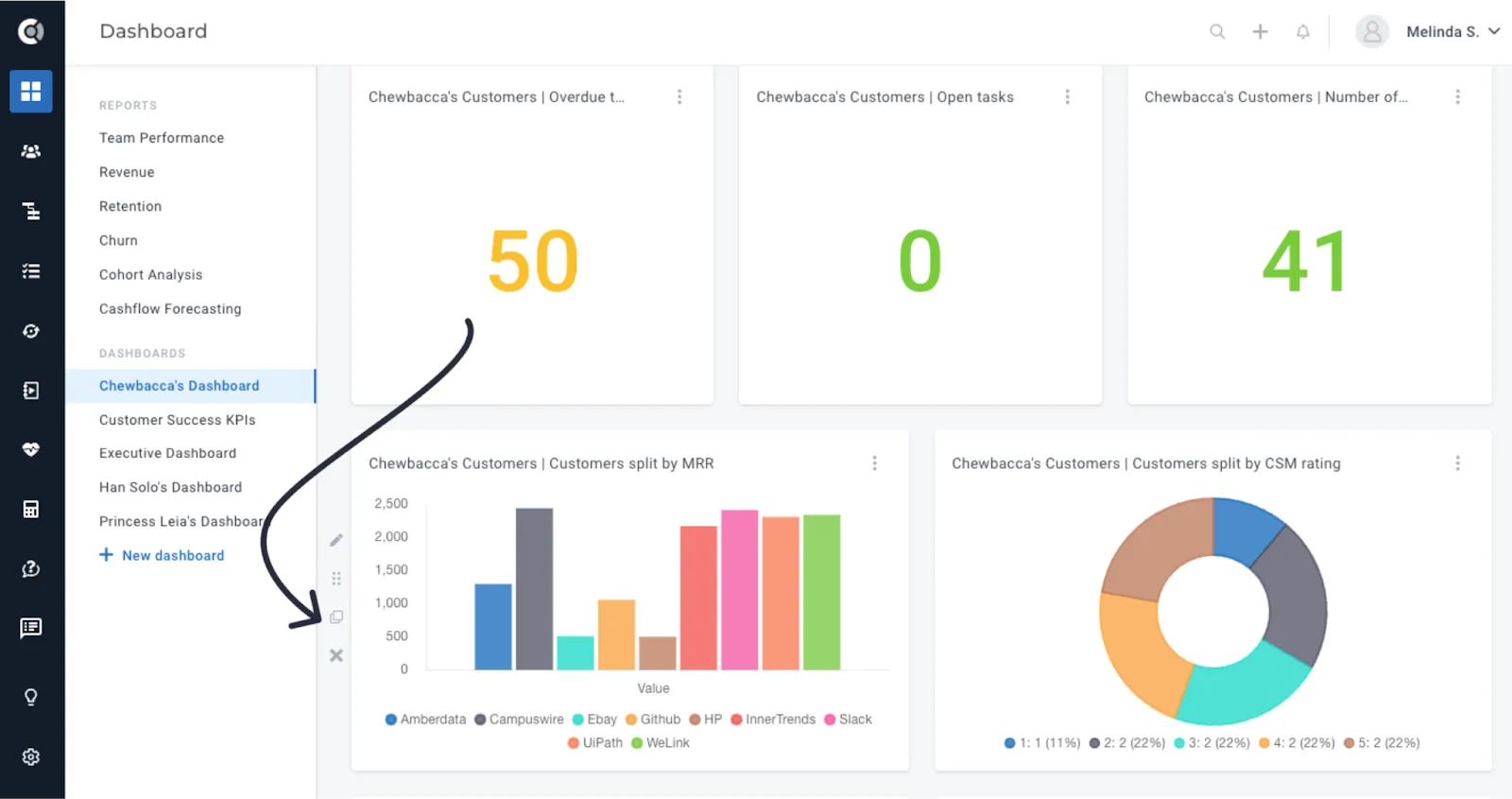Open options menu for Overdue tasks widget
The image size is (1512, 799).
point(679,97)
